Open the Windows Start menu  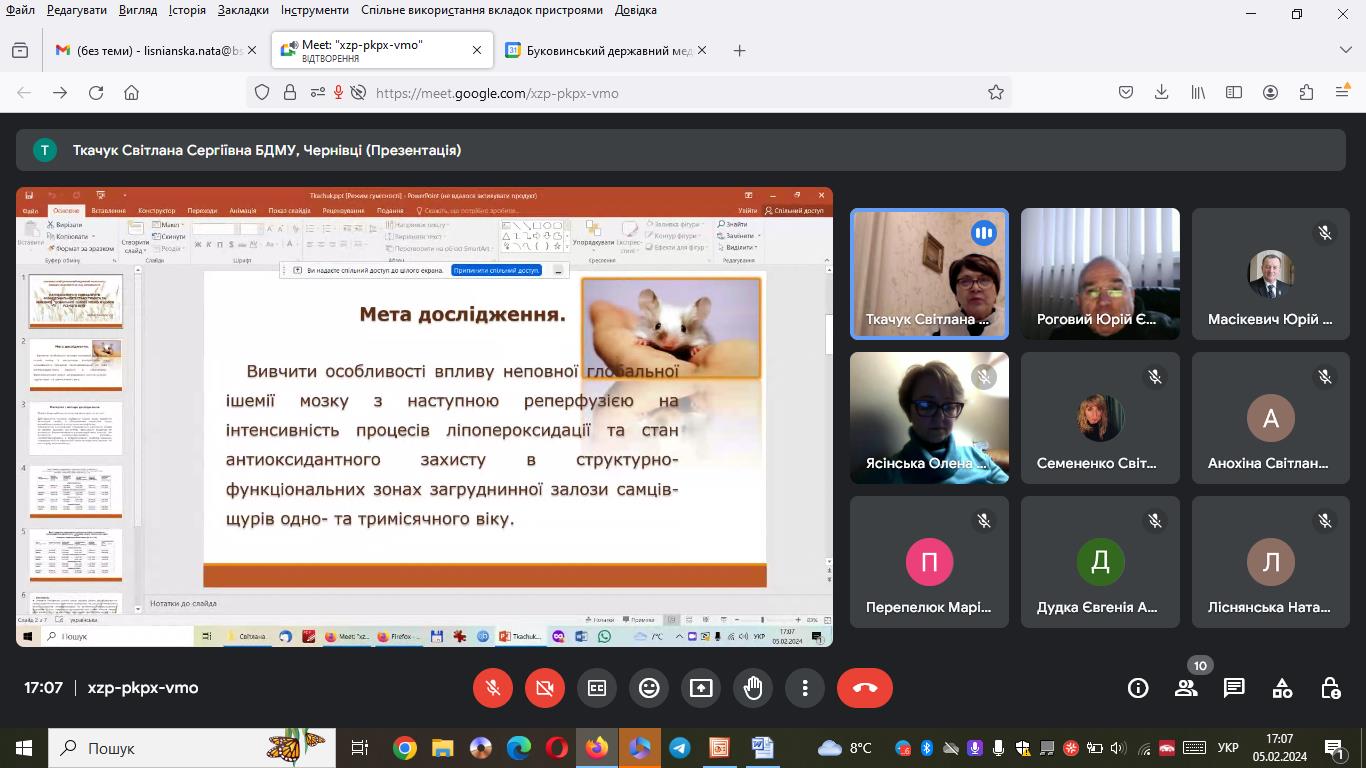(24, 748)
